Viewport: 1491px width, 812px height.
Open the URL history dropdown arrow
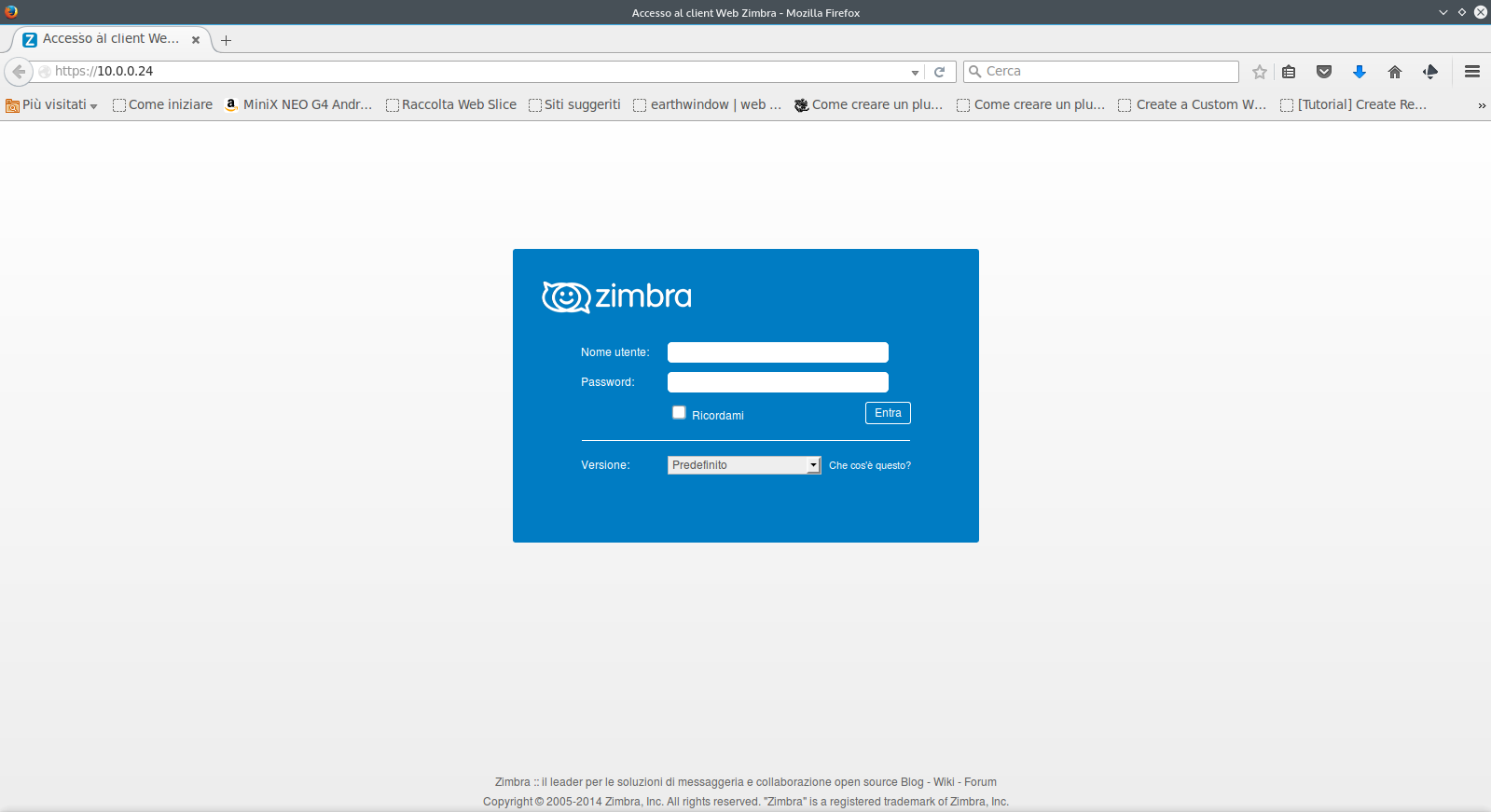(x=915, y=73)
